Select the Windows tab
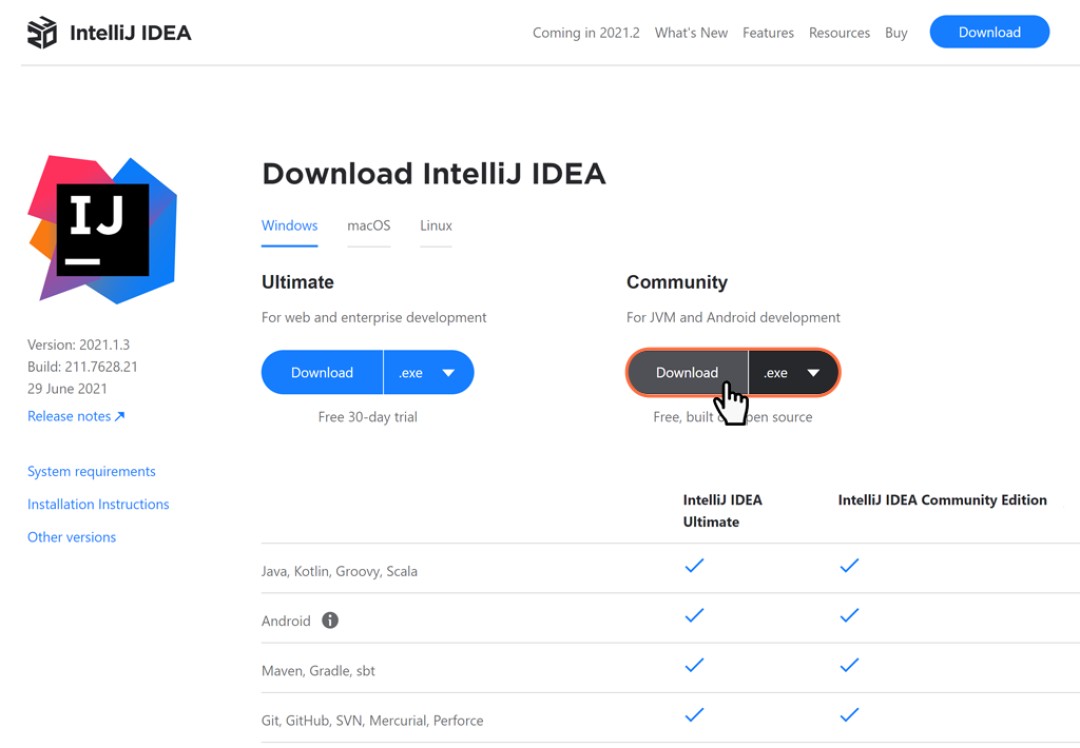The image size is (1080, 748). pos(289,226)
